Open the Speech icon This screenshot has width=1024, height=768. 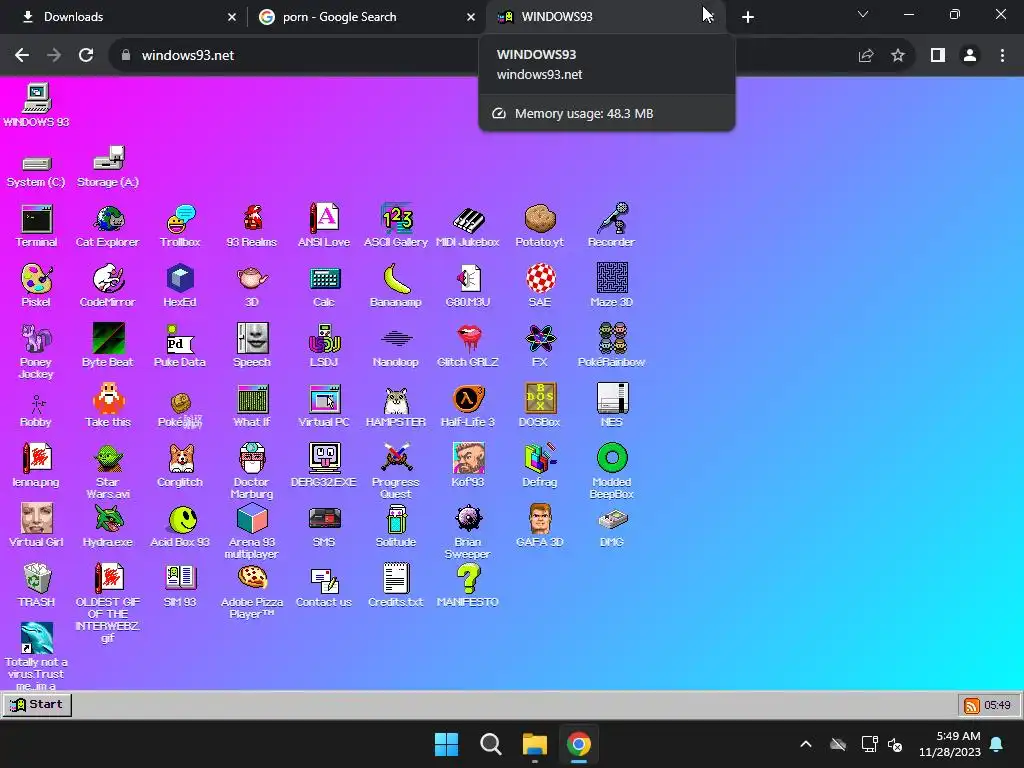point(252,346)
